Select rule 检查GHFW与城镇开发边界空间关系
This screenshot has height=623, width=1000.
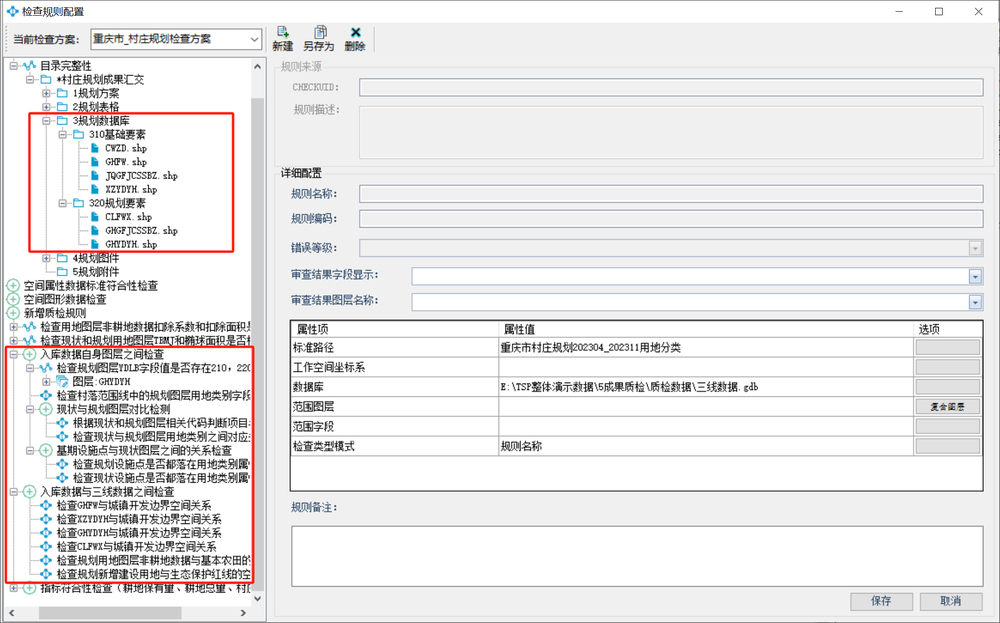pyautogui.click(x=139, y=506)
